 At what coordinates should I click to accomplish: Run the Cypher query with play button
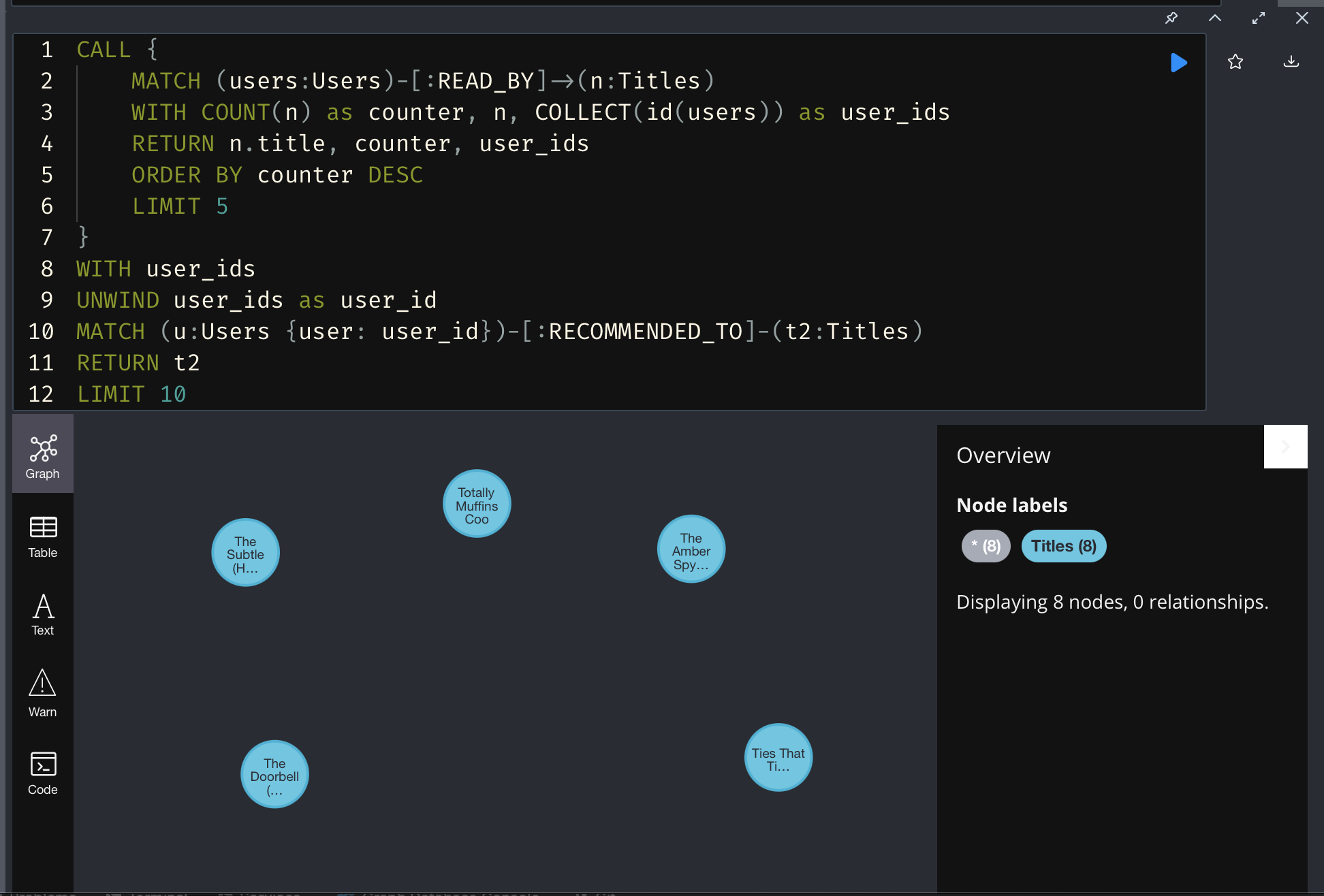pyautogui.click(x=1178, y=63)
